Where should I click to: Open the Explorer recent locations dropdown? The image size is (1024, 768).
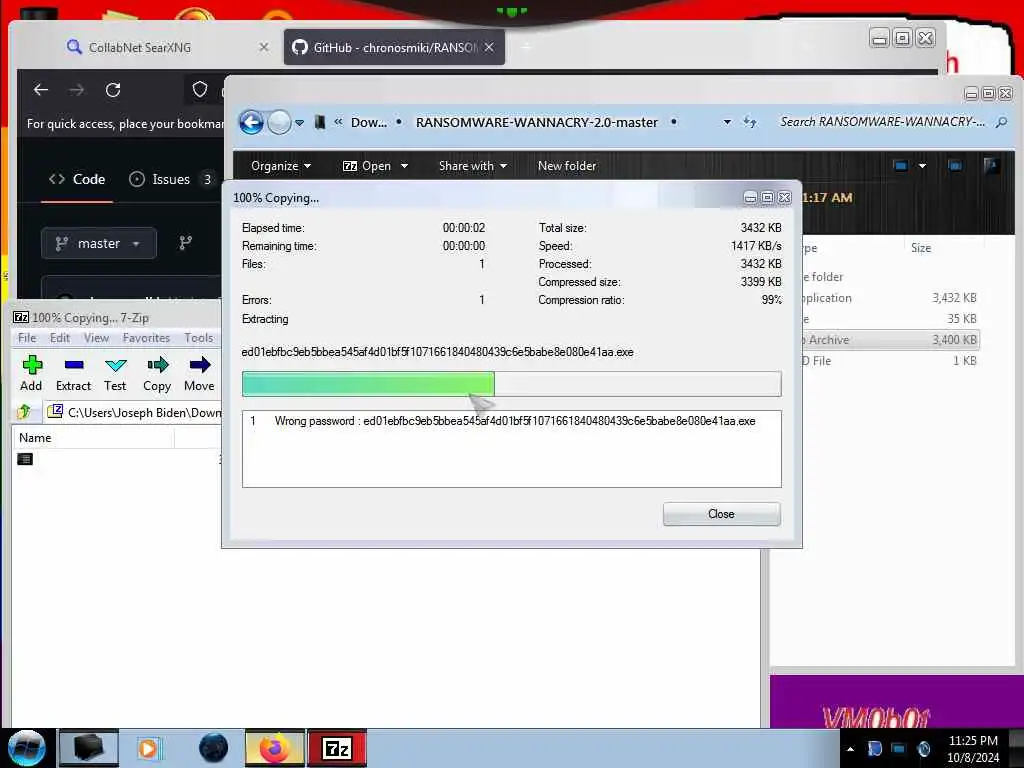[299, 122]
